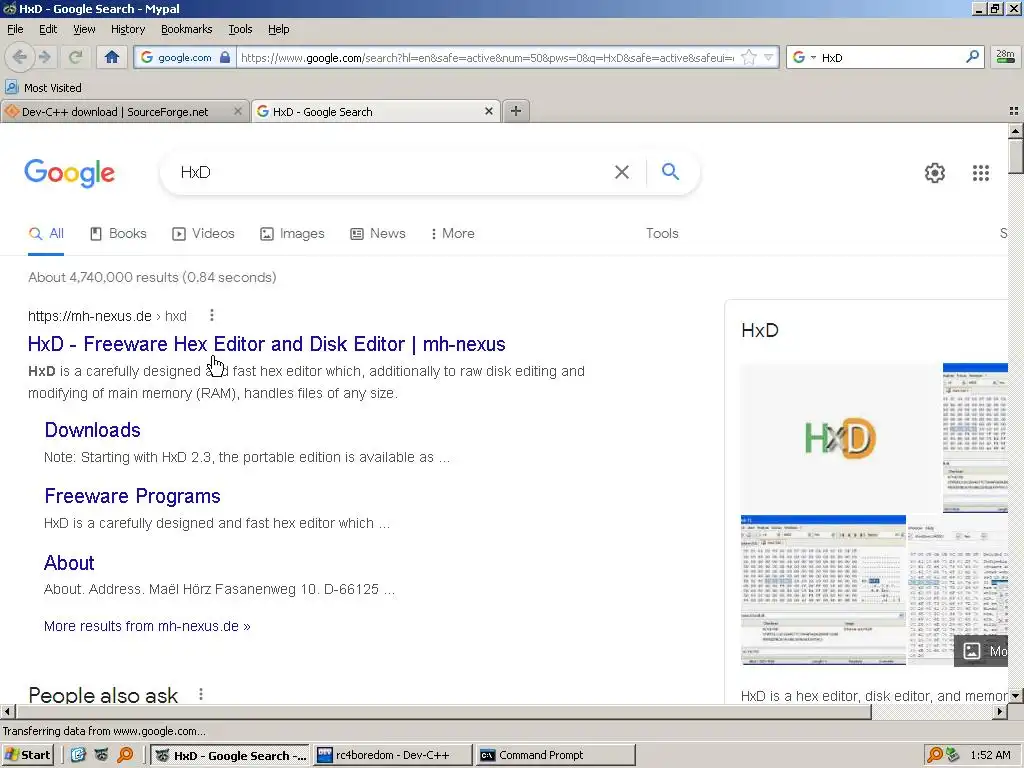Open the View menu
The height and width of the screenshot is (768, 1024).
(x=84, y=29)
